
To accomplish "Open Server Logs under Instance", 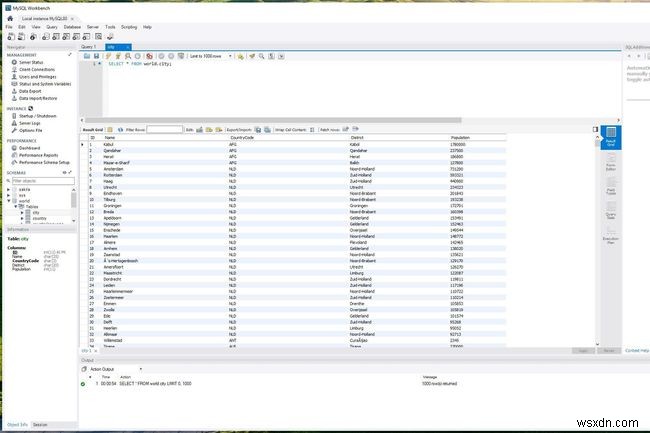I will point(29,123).
